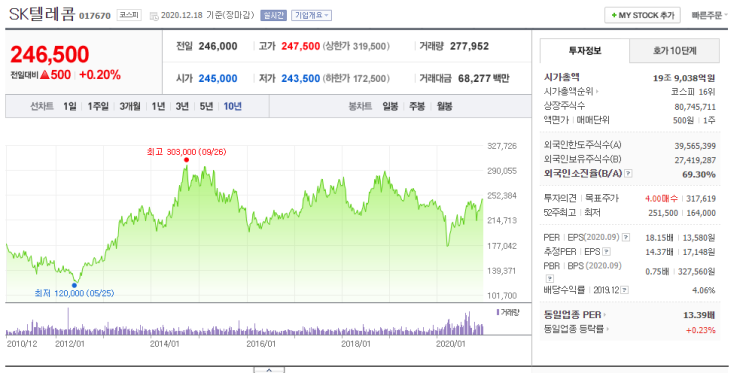Image resolution: width=743 pixels, height=373 pixels.
Task: Click target price 317,619
Action: click(x=700, y=199)
